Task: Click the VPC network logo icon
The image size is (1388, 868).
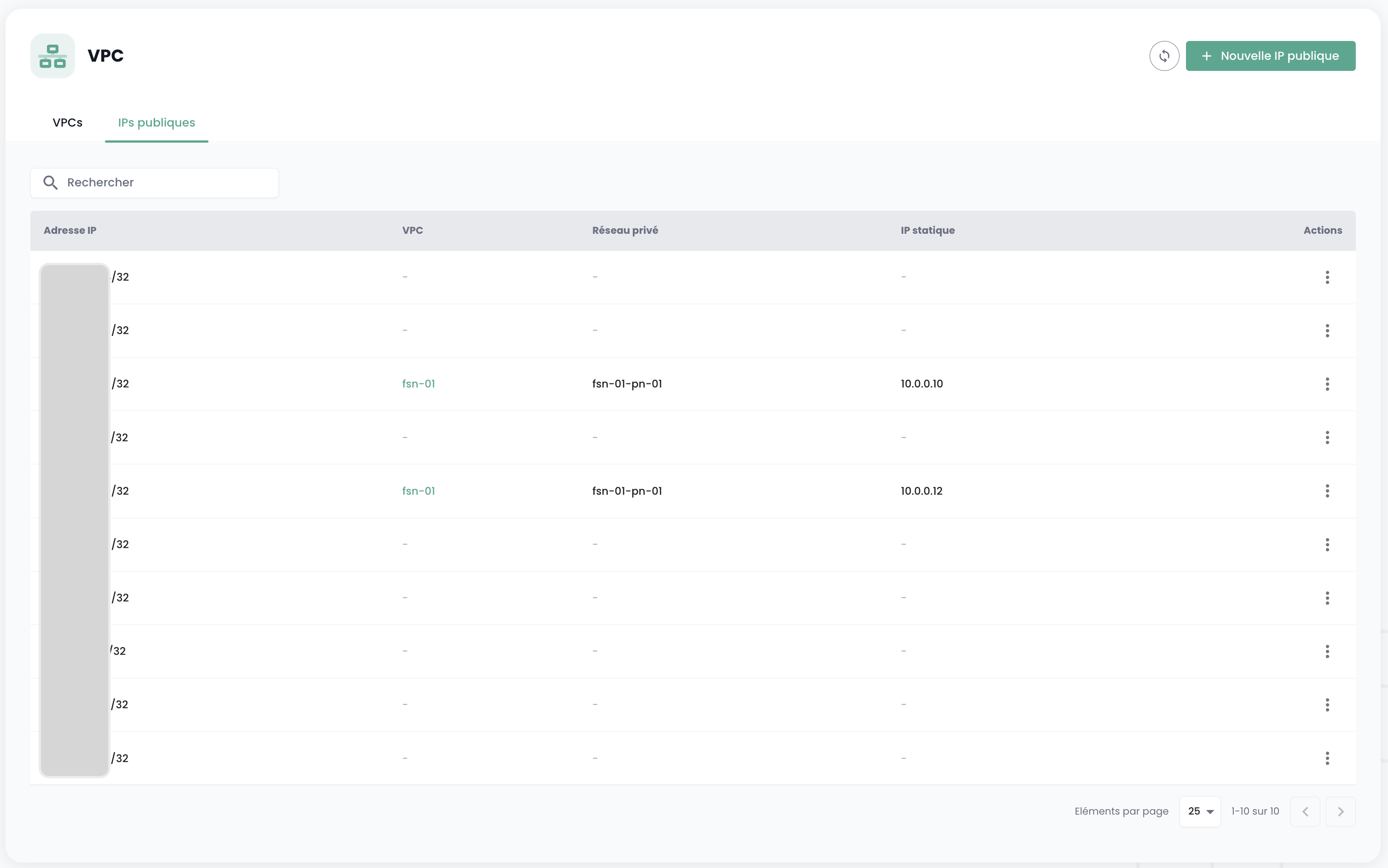Action: [53, 56]
